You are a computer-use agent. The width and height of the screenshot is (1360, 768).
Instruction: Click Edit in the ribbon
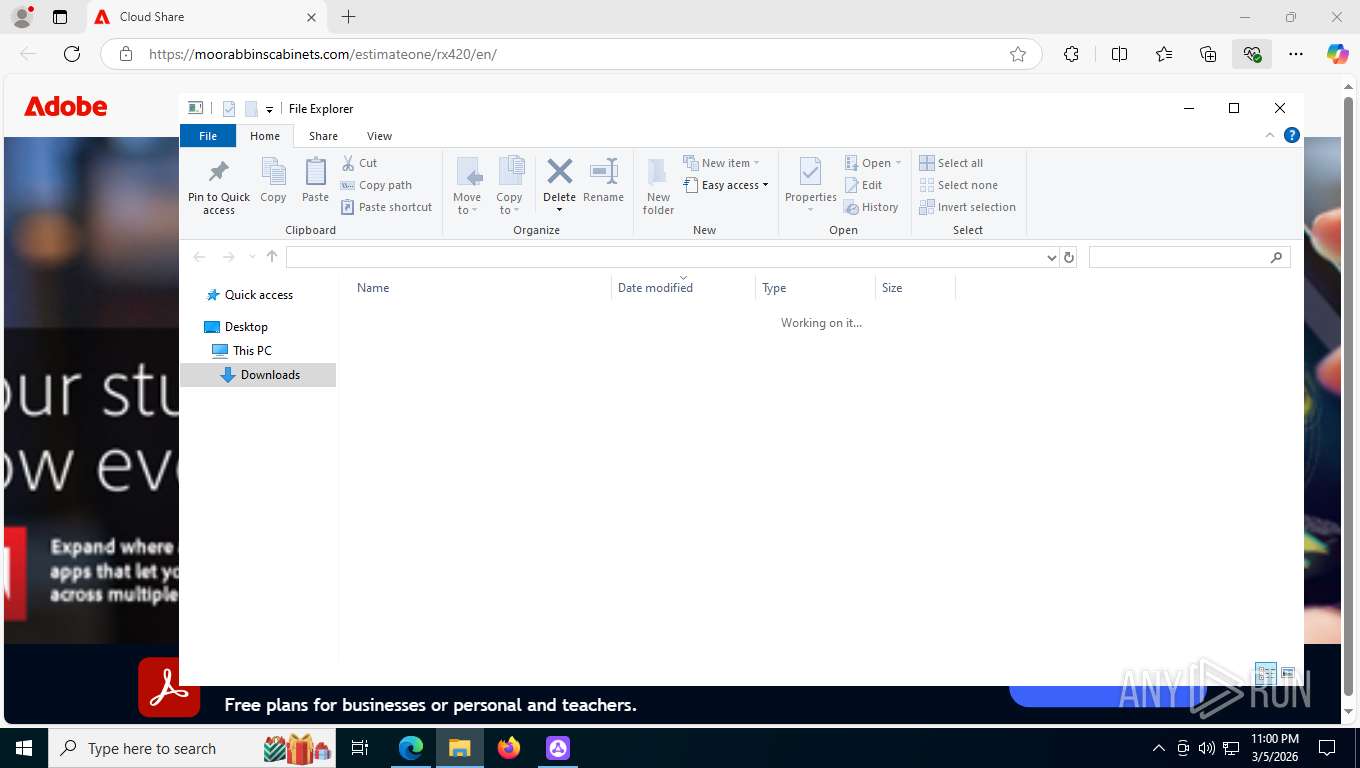[x=863, y=185]
